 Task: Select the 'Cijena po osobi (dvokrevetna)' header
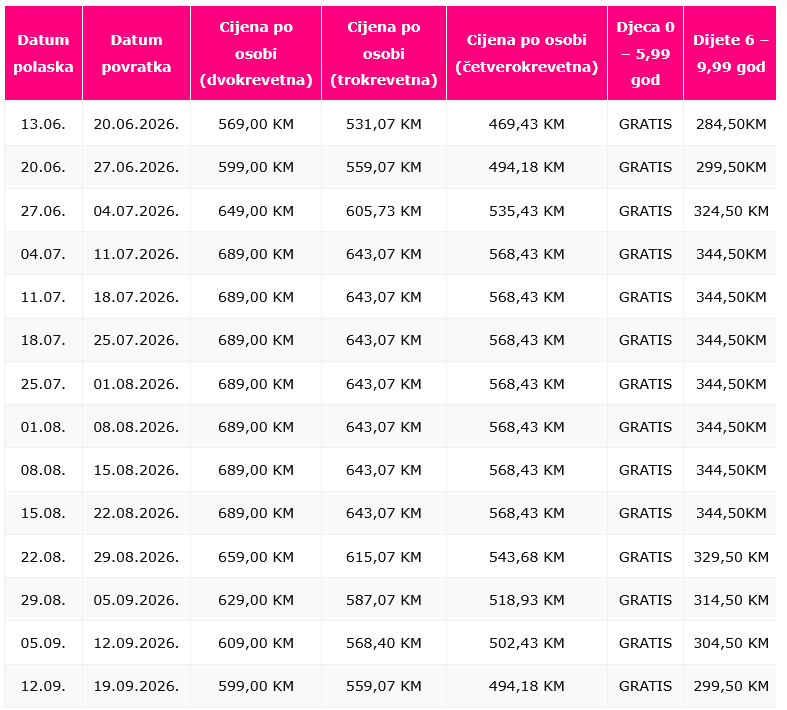(x=256, y=53)
